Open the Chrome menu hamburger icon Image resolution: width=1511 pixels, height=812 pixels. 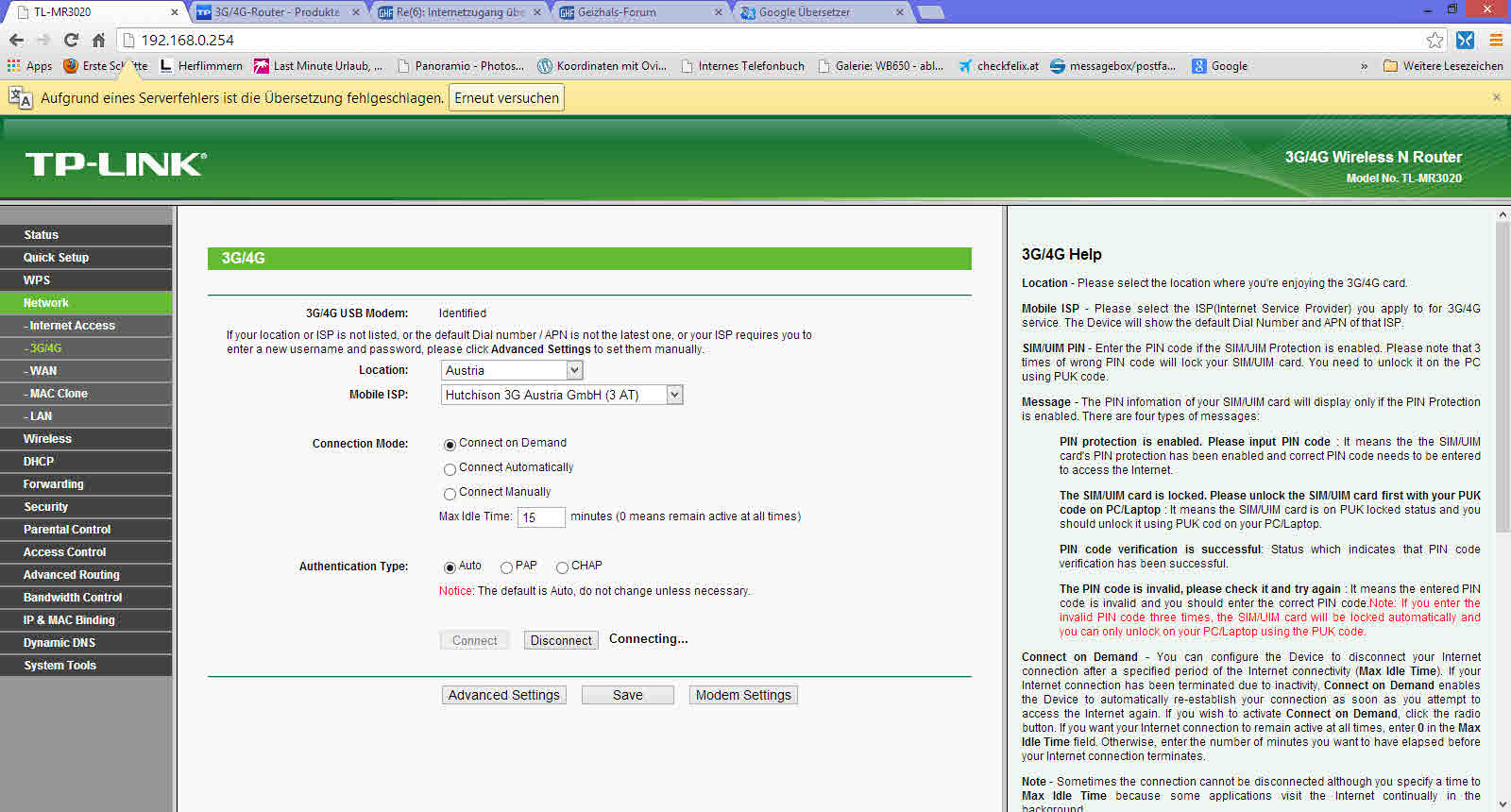coord(1496,40)
